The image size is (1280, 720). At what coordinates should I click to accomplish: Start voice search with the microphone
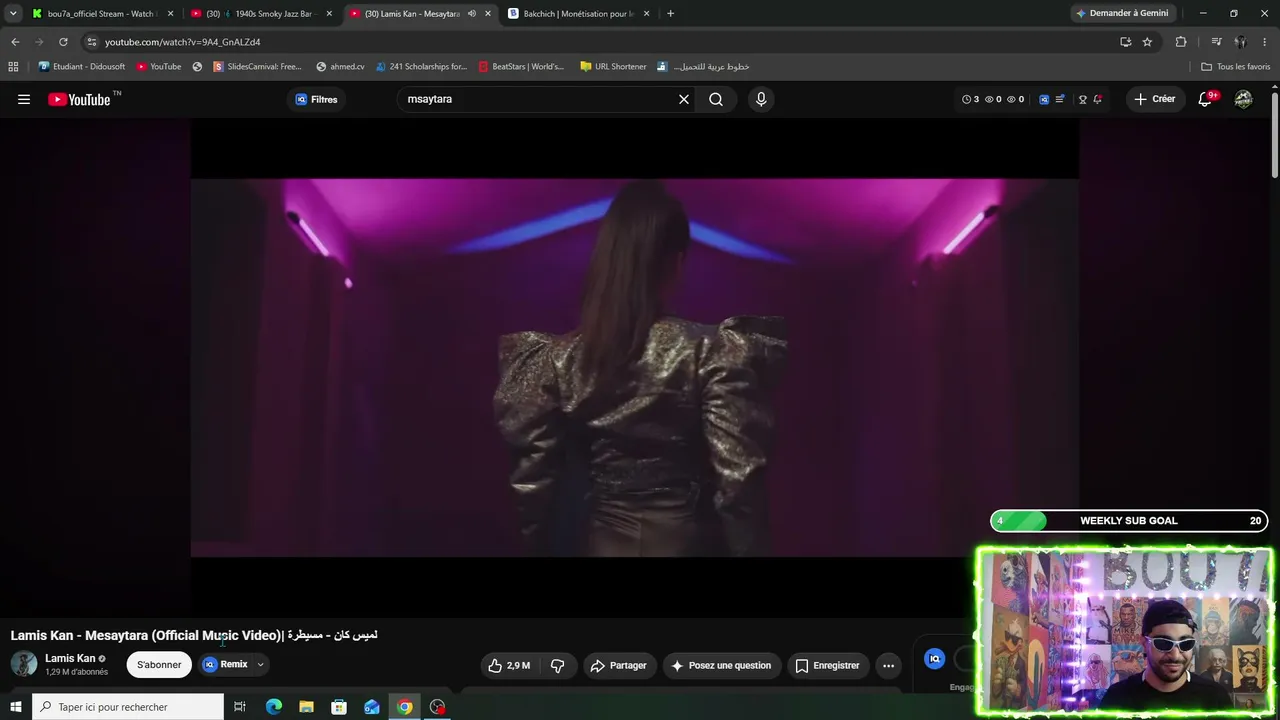pos(761,99)
